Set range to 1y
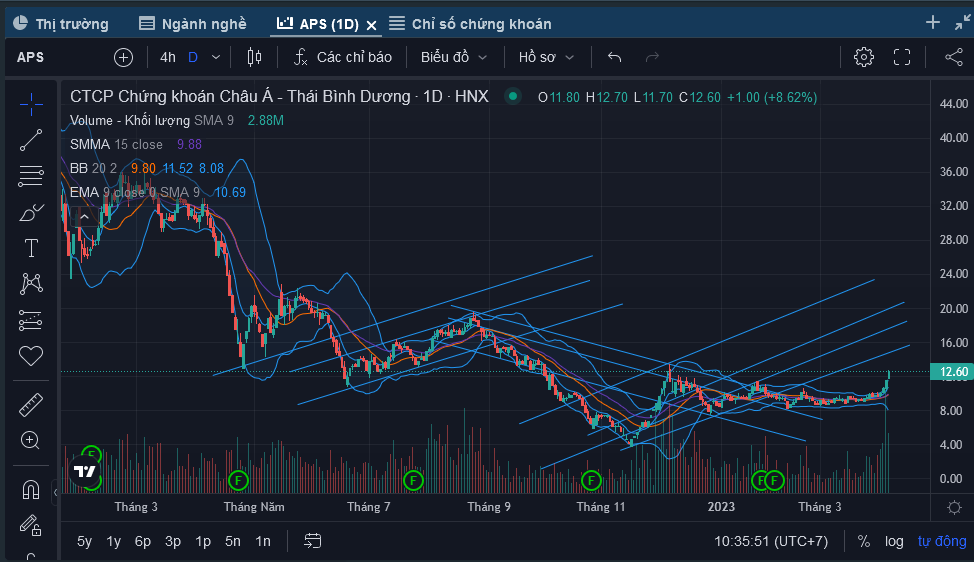This screenshot has height=562, width=974. click(114, 542)
